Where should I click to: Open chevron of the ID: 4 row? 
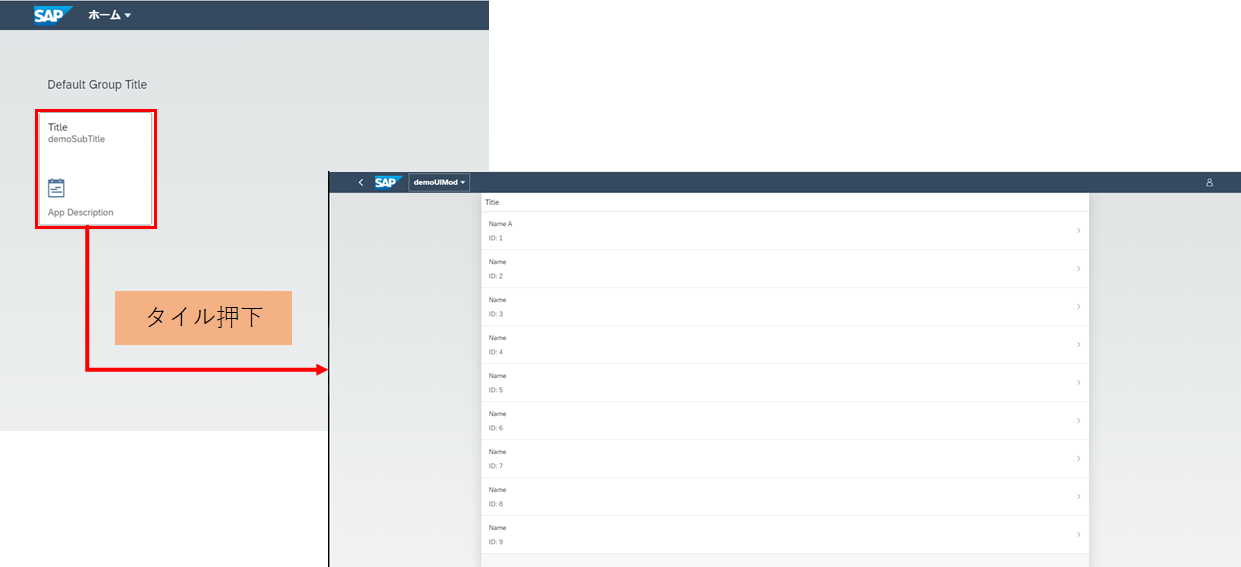pos(1078,345)
